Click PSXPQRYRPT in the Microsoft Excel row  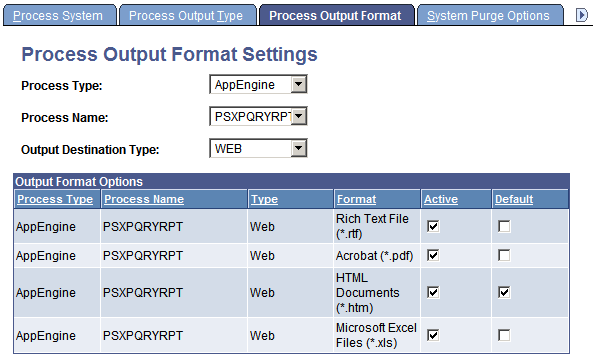143,335
